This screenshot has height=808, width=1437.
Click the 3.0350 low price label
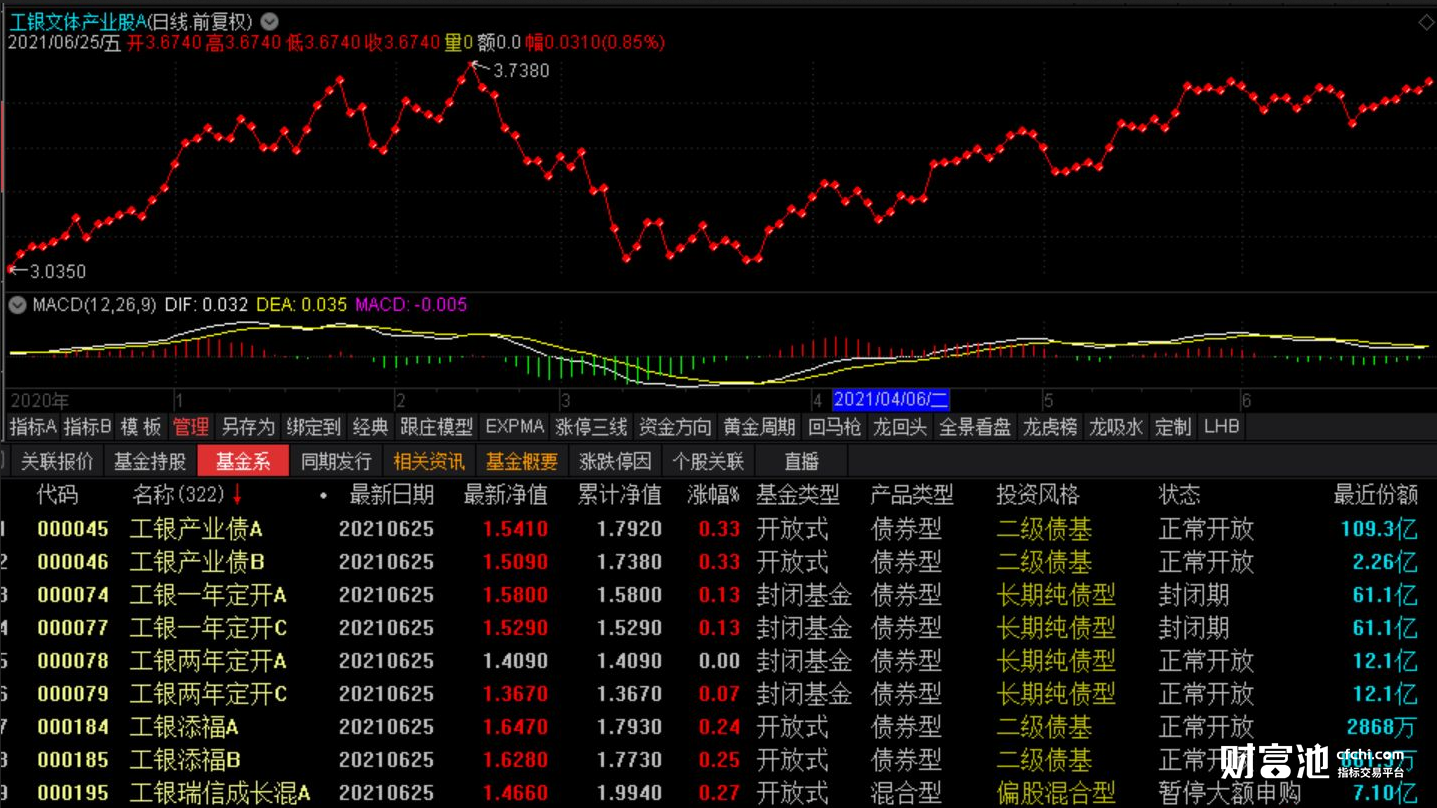click(57, 271)
